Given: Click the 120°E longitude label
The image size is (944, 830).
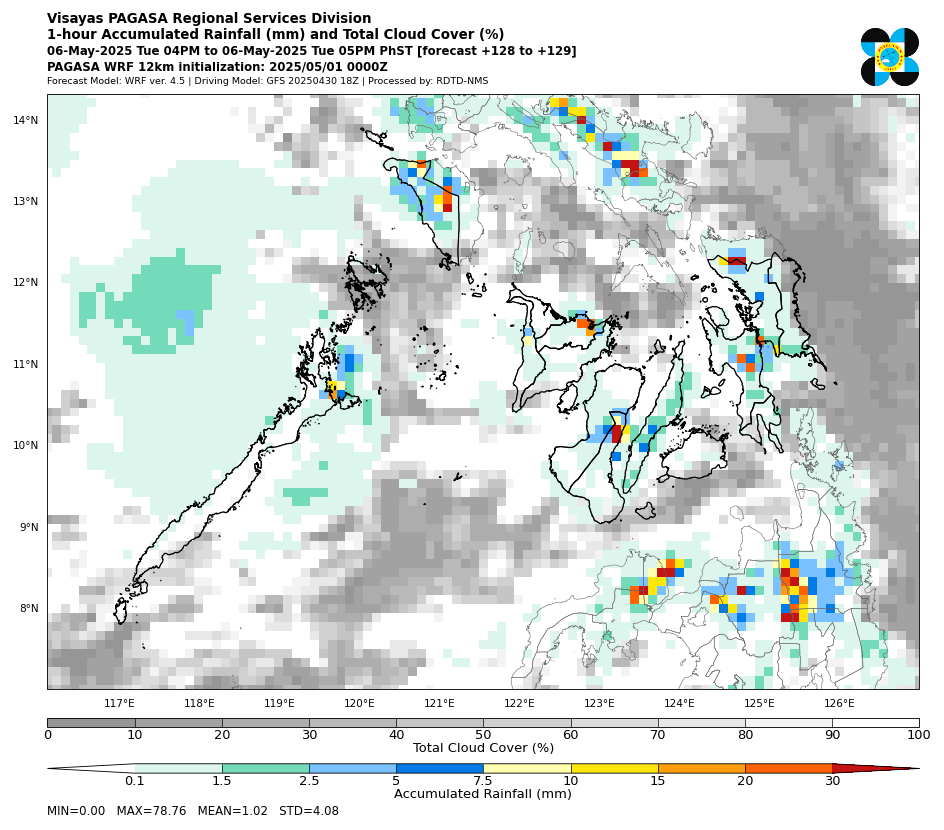Looking at the screenshot, I should (359, 703).
